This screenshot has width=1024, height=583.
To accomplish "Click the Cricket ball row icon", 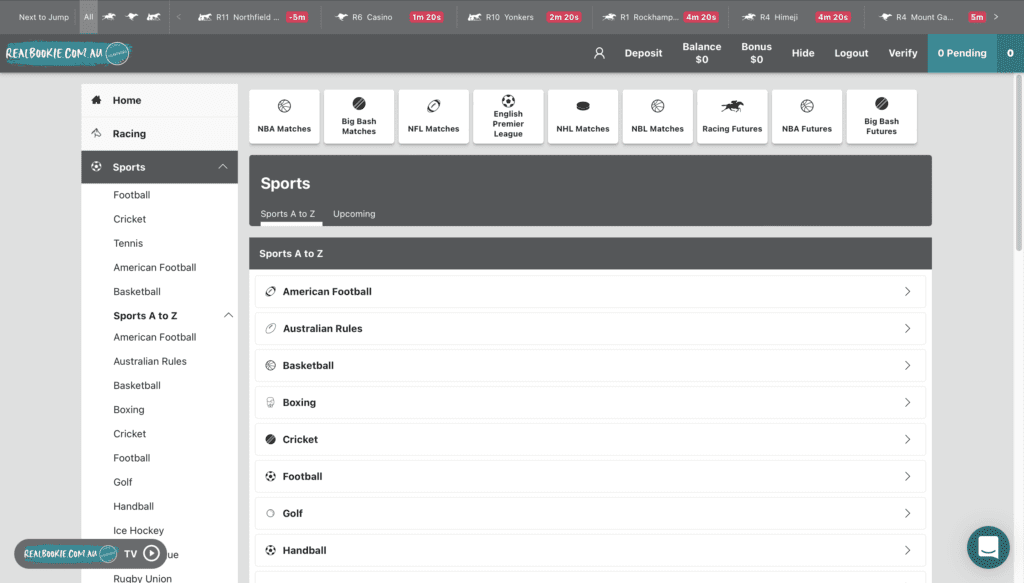I will pos(270,439).
